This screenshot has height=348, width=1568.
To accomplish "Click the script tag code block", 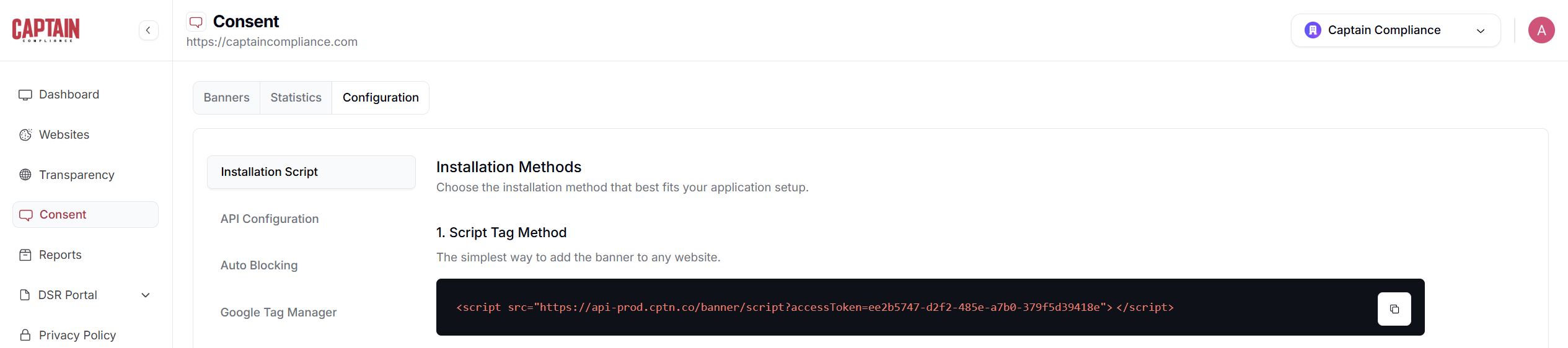I will (814, 308).
